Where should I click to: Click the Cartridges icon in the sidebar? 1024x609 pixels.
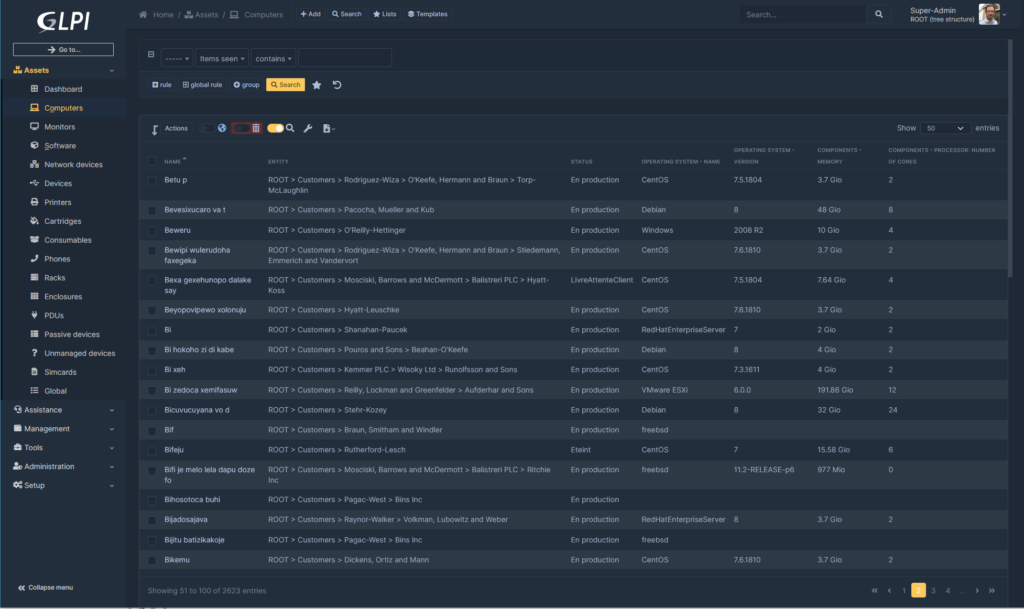tap(35, 221)
